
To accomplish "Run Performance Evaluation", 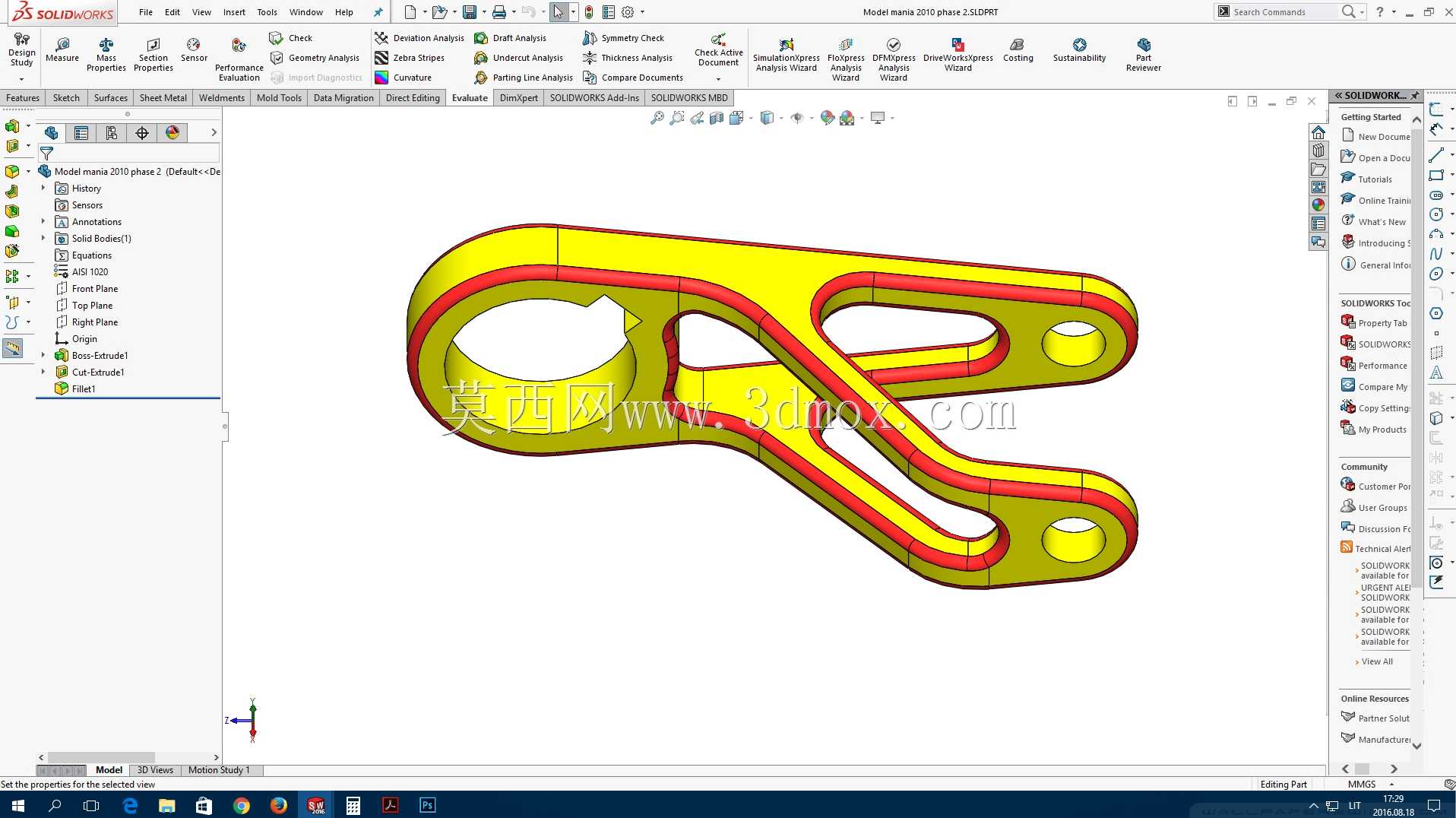I will 239,59.
